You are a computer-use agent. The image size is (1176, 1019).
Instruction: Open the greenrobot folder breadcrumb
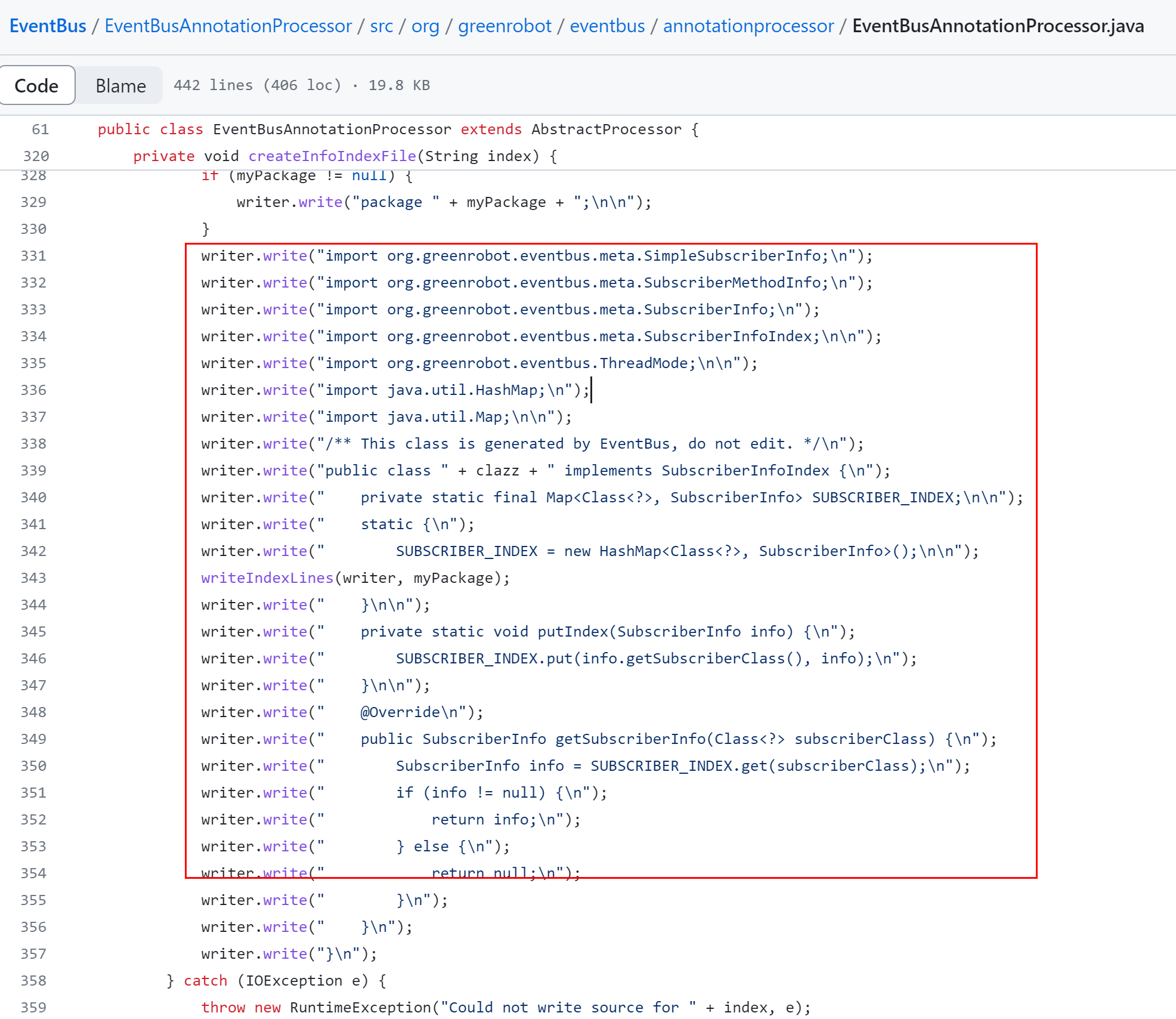point(505,26)
